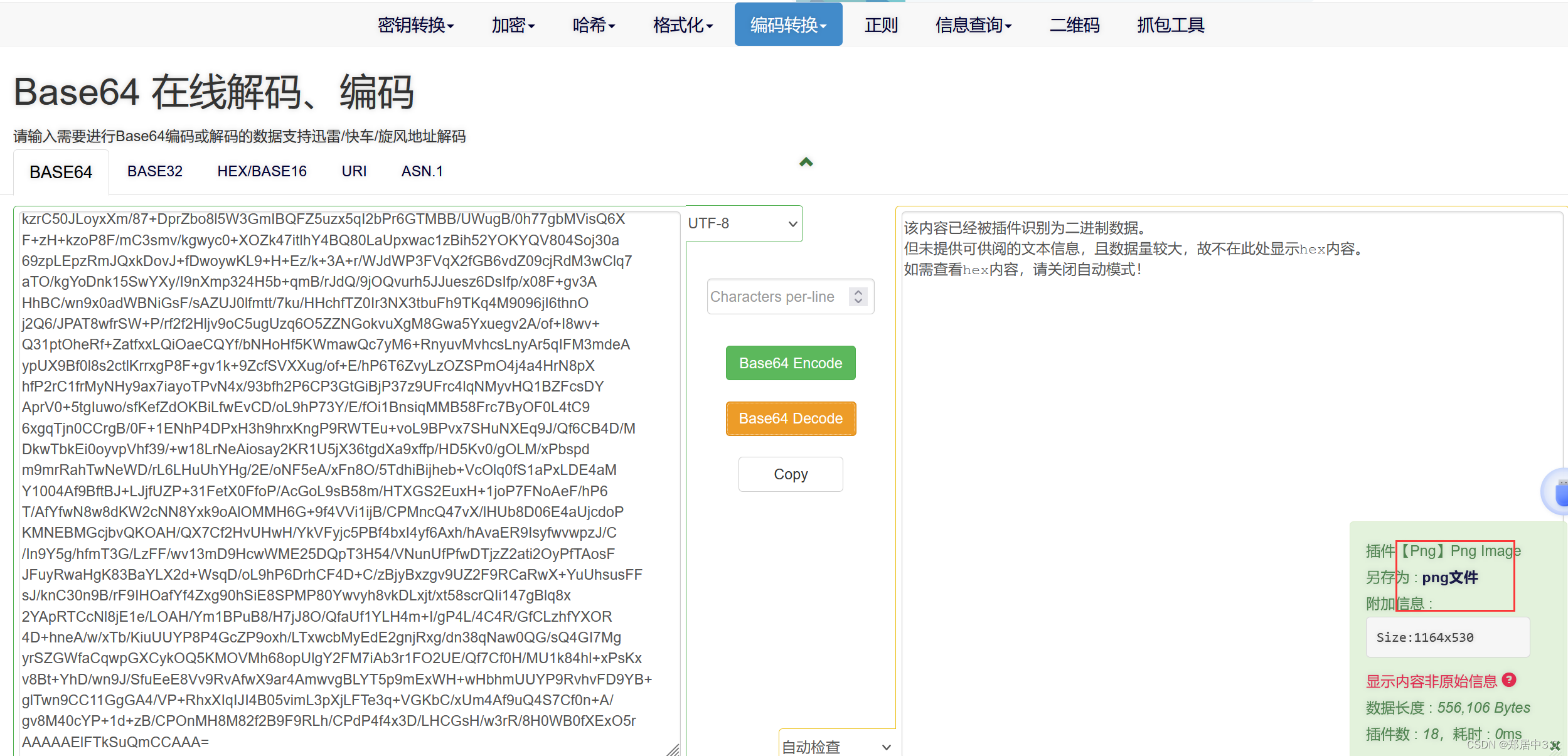The width and height of the screenshot is (1568, 756).
Task: Collapse the panel using the green up arrow
Action: 805,162
